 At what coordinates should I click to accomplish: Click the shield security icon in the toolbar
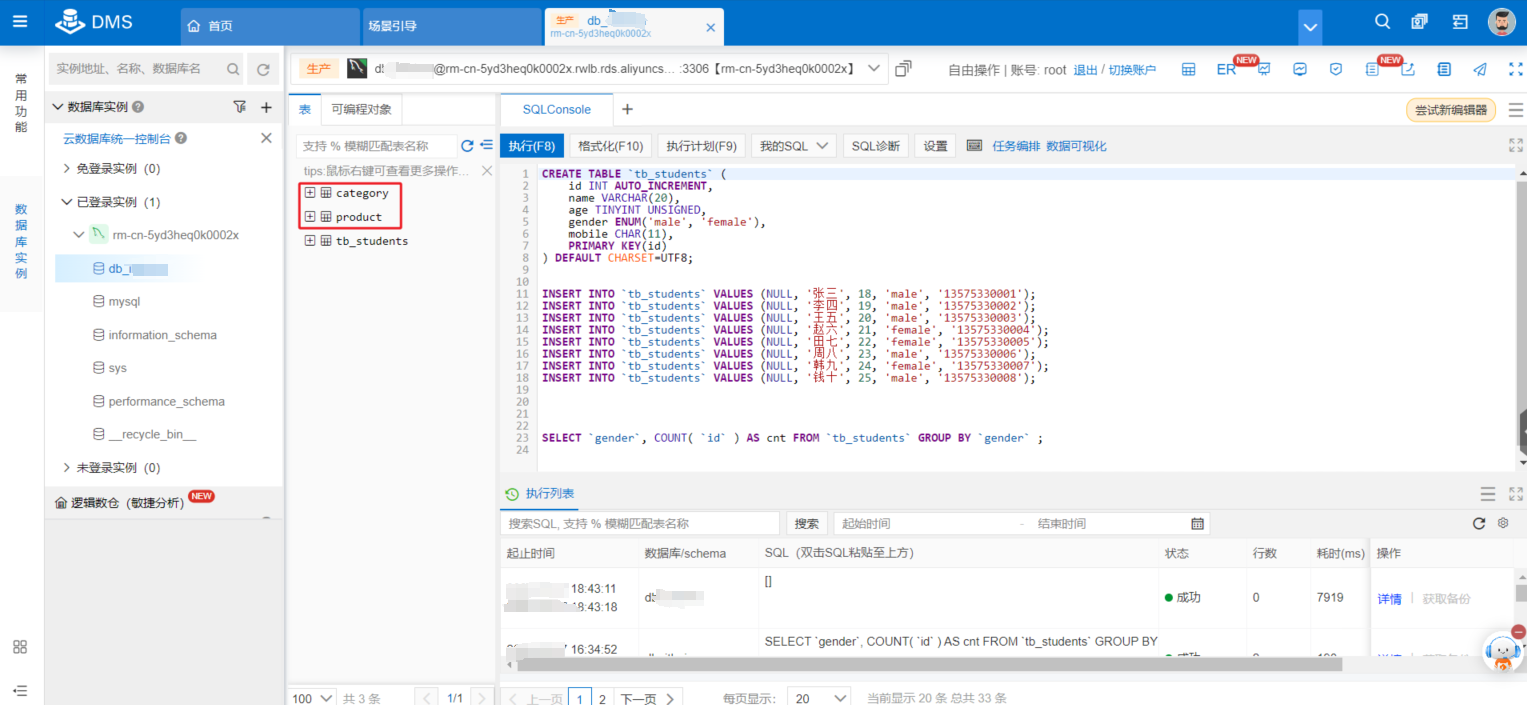tap(1336, 69)
